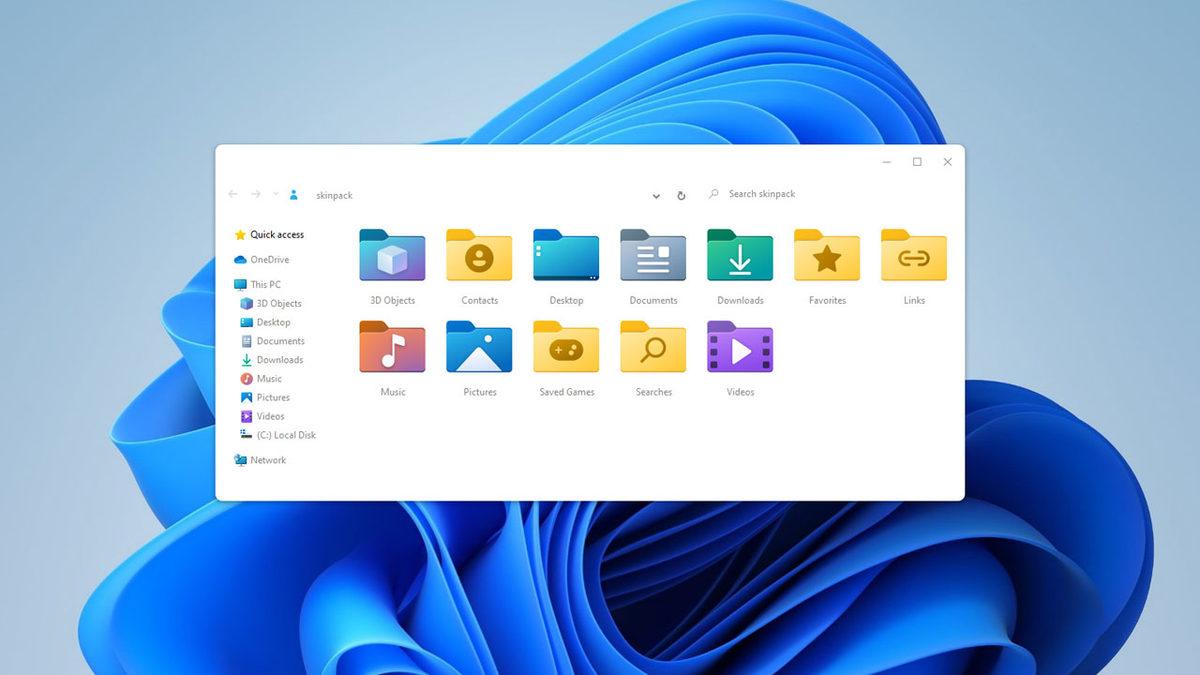Screen dimensions: 1200x675
Task: Open the Favorites folder
Action: coord(827,256)
